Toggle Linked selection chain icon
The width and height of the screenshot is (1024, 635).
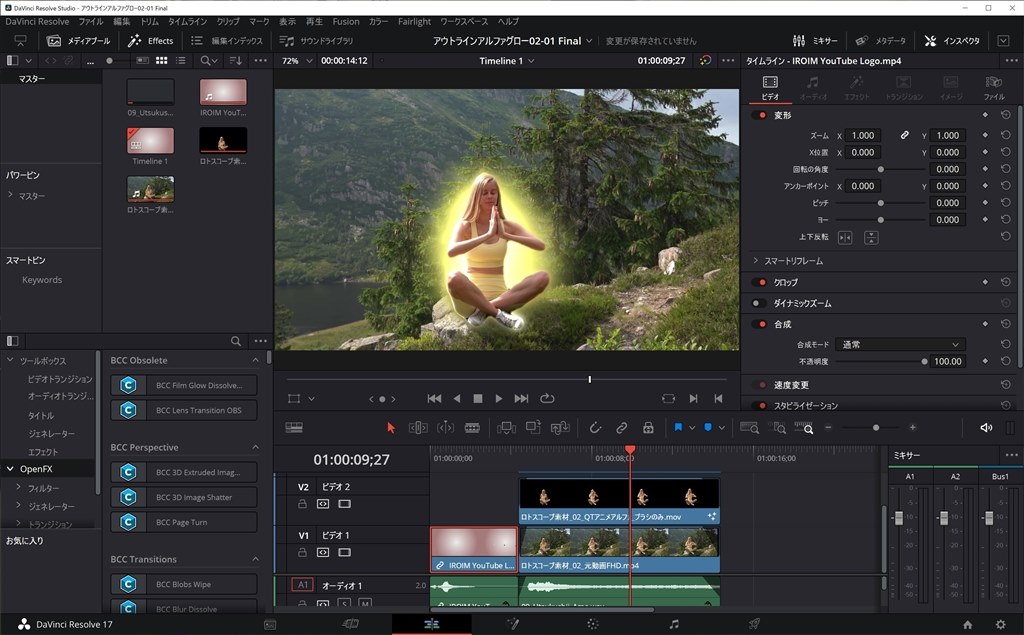[622, 428]
